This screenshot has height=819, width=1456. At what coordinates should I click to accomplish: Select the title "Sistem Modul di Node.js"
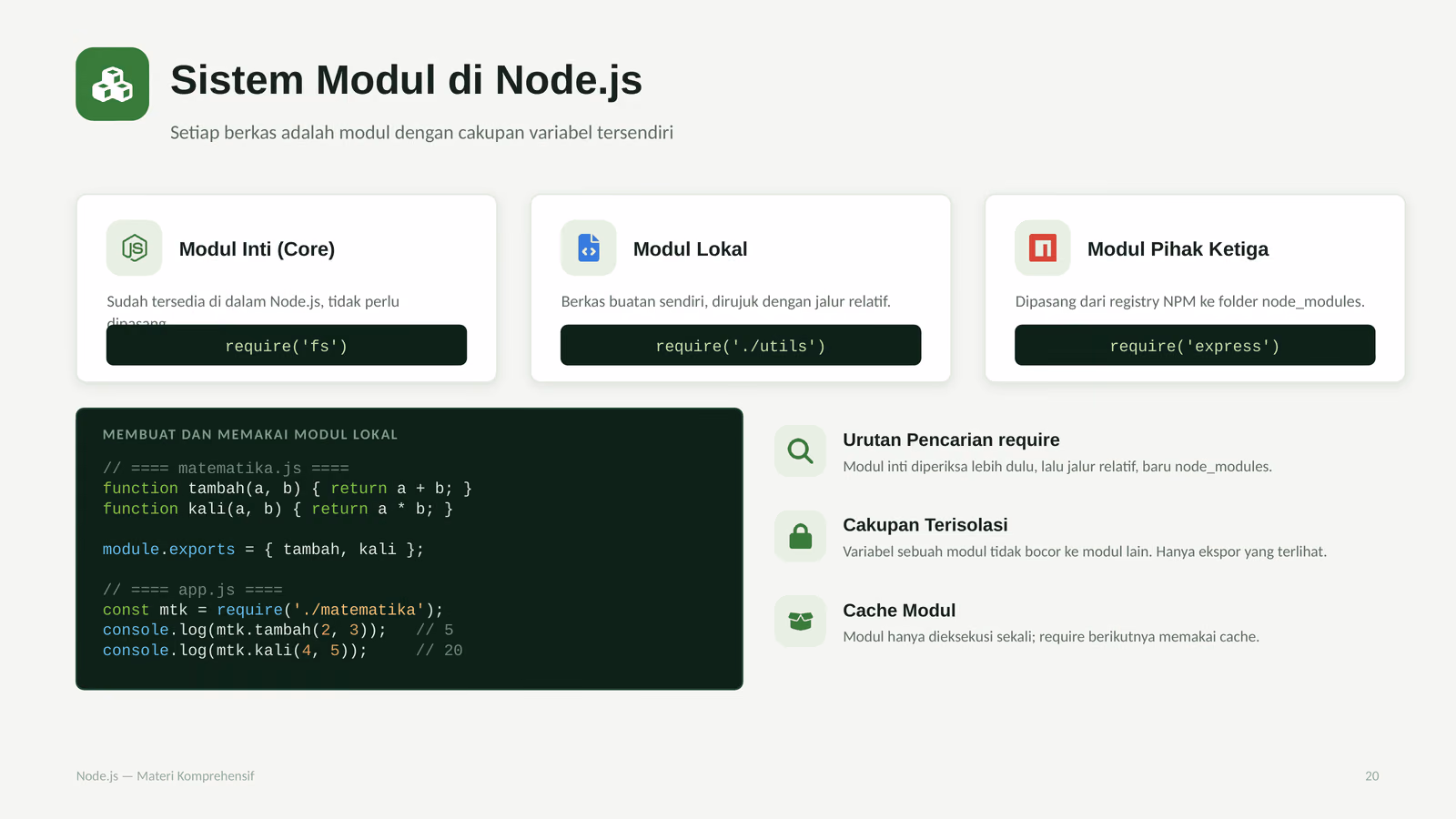click(x=406, y=80)
